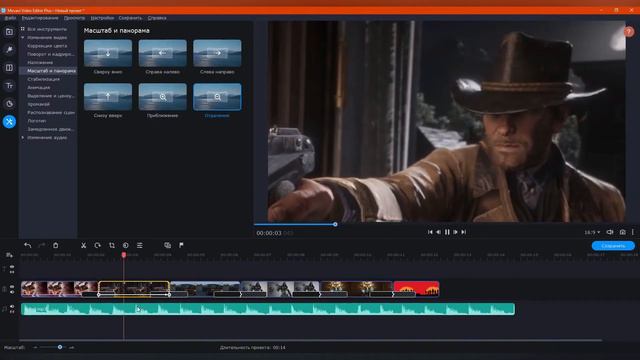Delete selected clip with trash icon
The image size is (640, 360).
(56, 245)
